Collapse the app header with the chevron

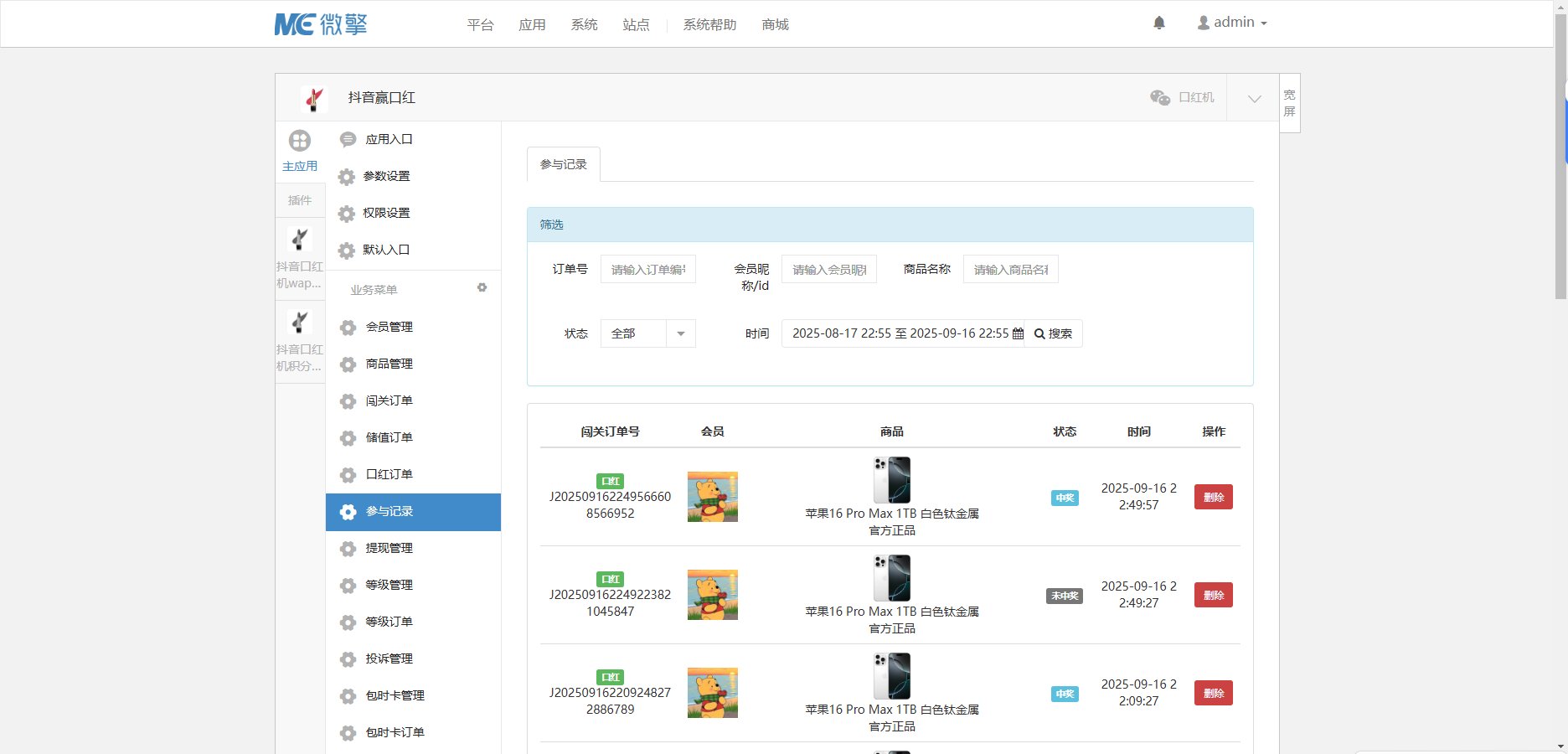coord(1254,98)
